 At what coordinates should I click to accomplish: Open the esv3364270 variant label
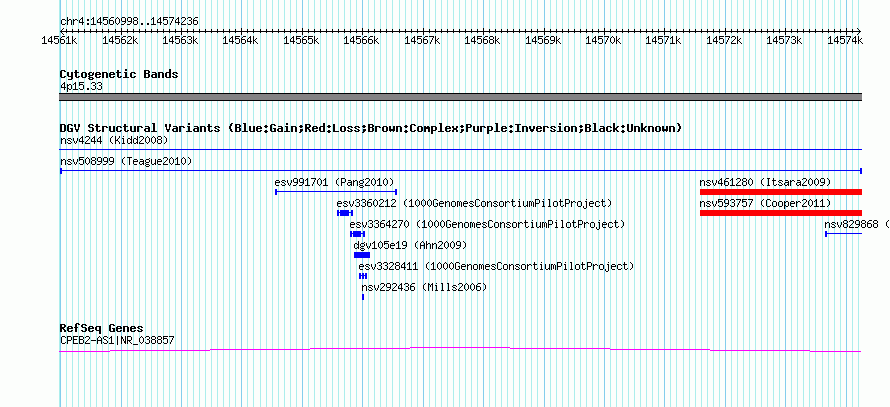pyautogui.click(x=487, y=225)
